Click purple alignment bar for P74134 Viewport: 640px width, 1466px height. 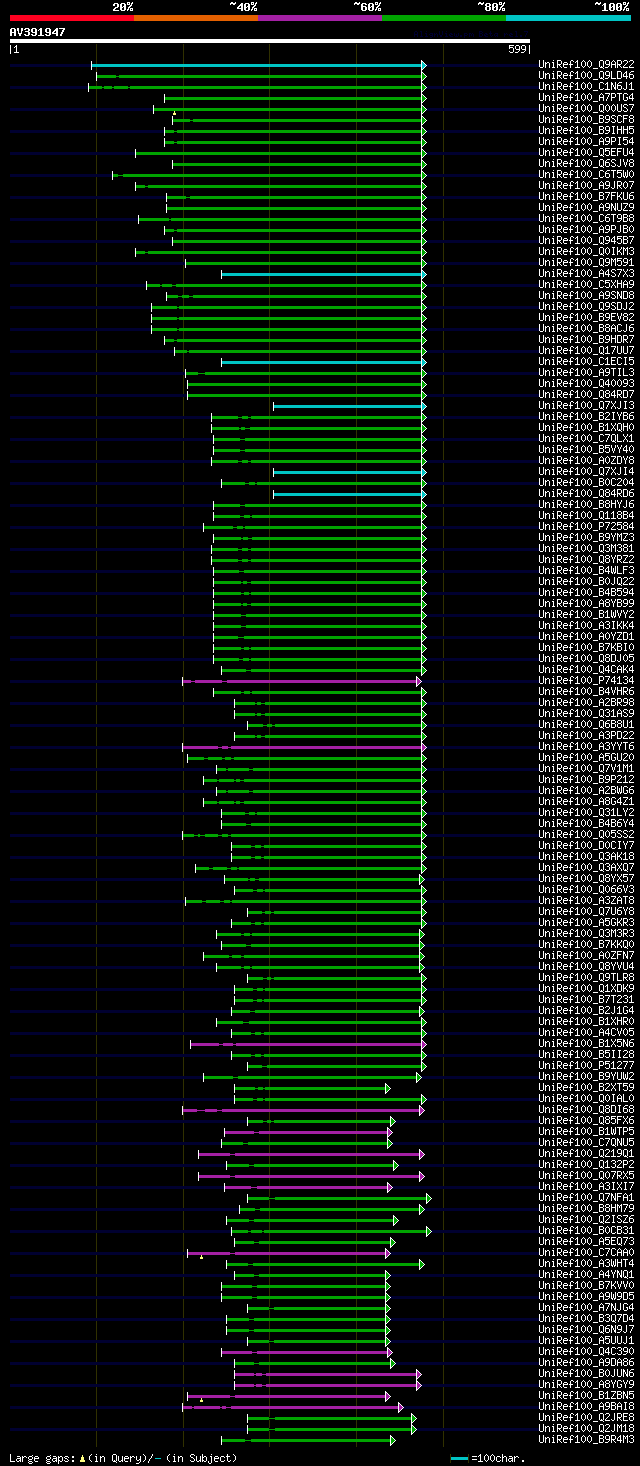302,681
